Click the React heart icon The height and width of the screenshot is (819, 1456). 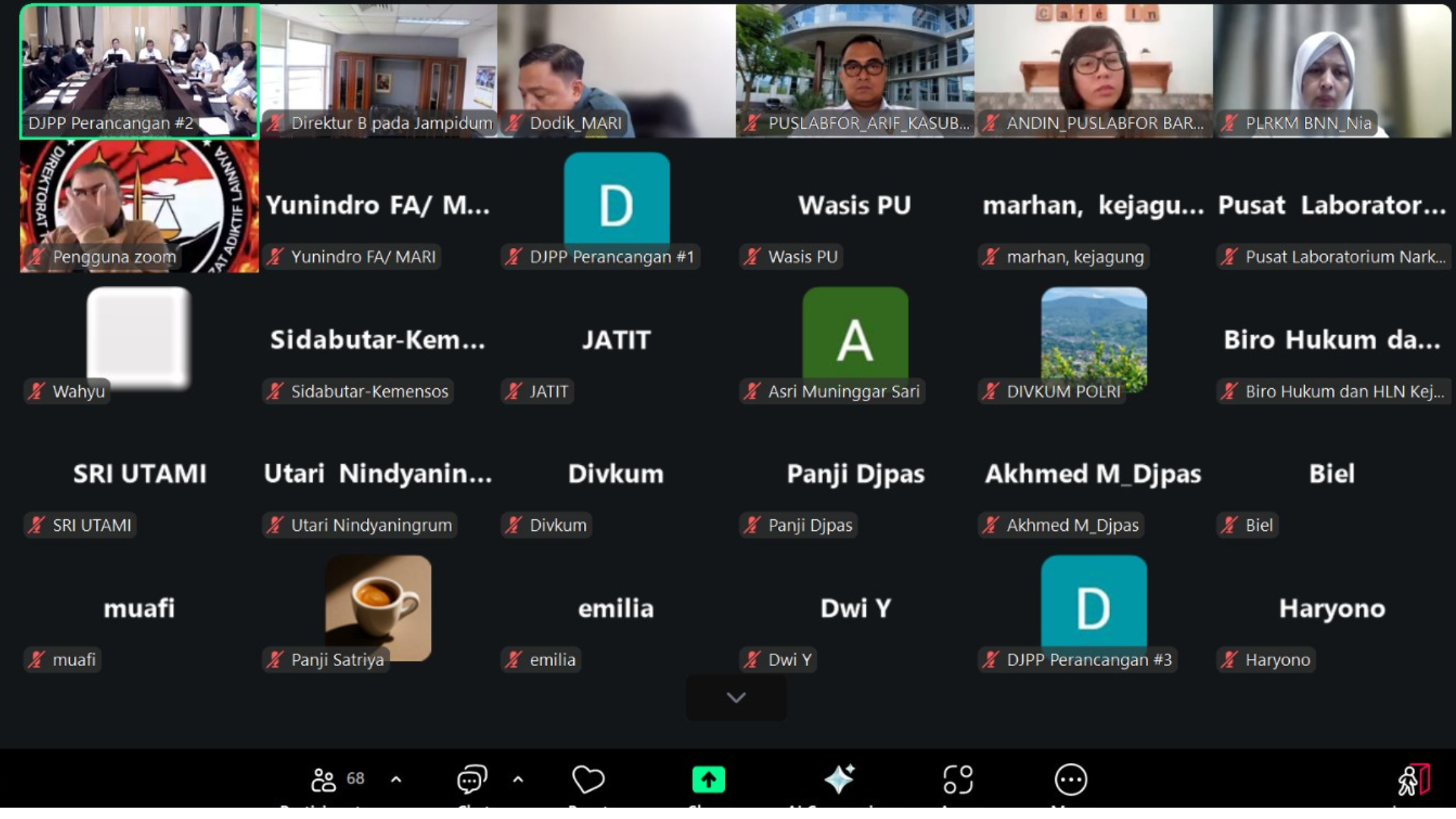588,780
